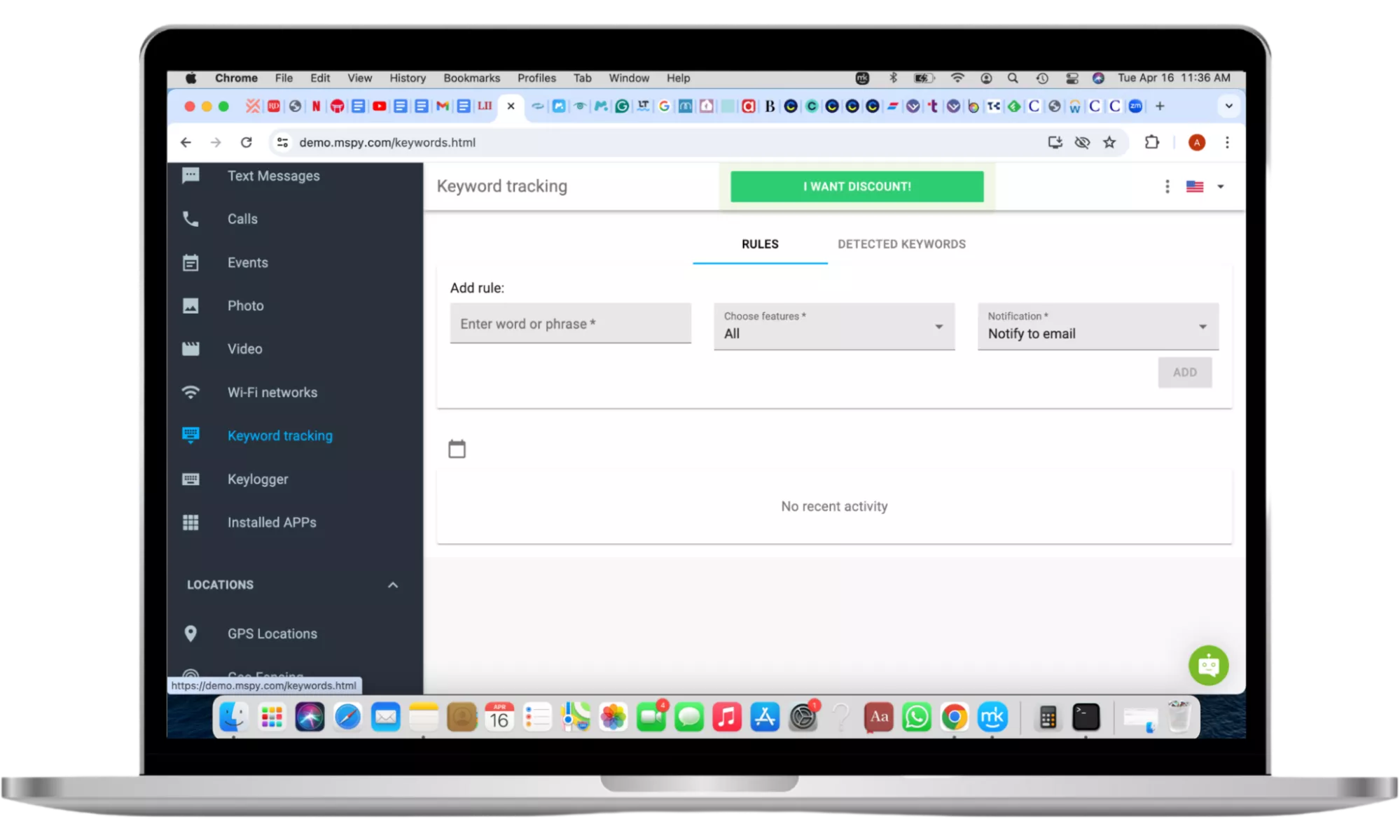1400x840 pixels.
Task: Click the Wi-Fi networks sidebar icon
Action: (190, 393)
